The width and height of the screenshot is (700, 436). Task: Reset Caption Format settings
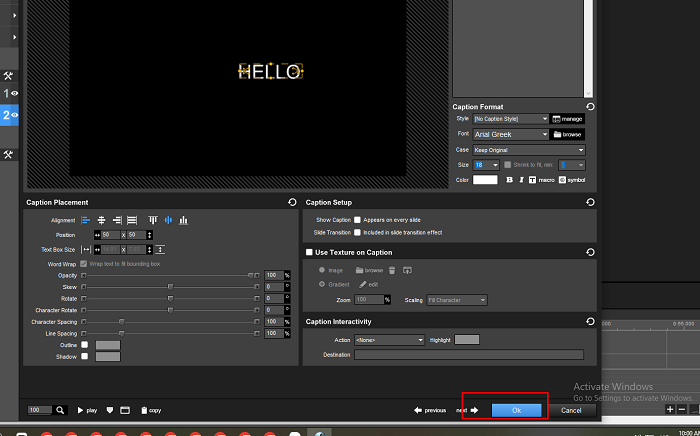[590, 107]
